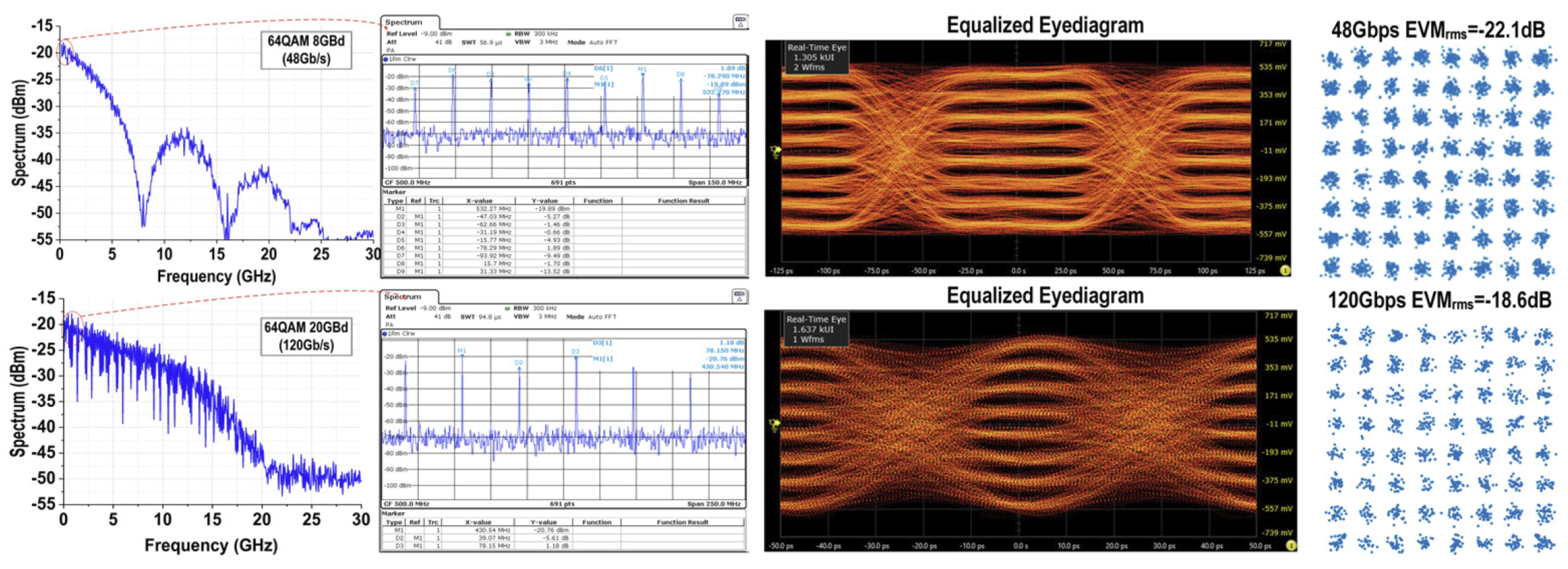Select the lower Spectrum tab
Viewport: 1568px width, 569px height.
(403, 297)
